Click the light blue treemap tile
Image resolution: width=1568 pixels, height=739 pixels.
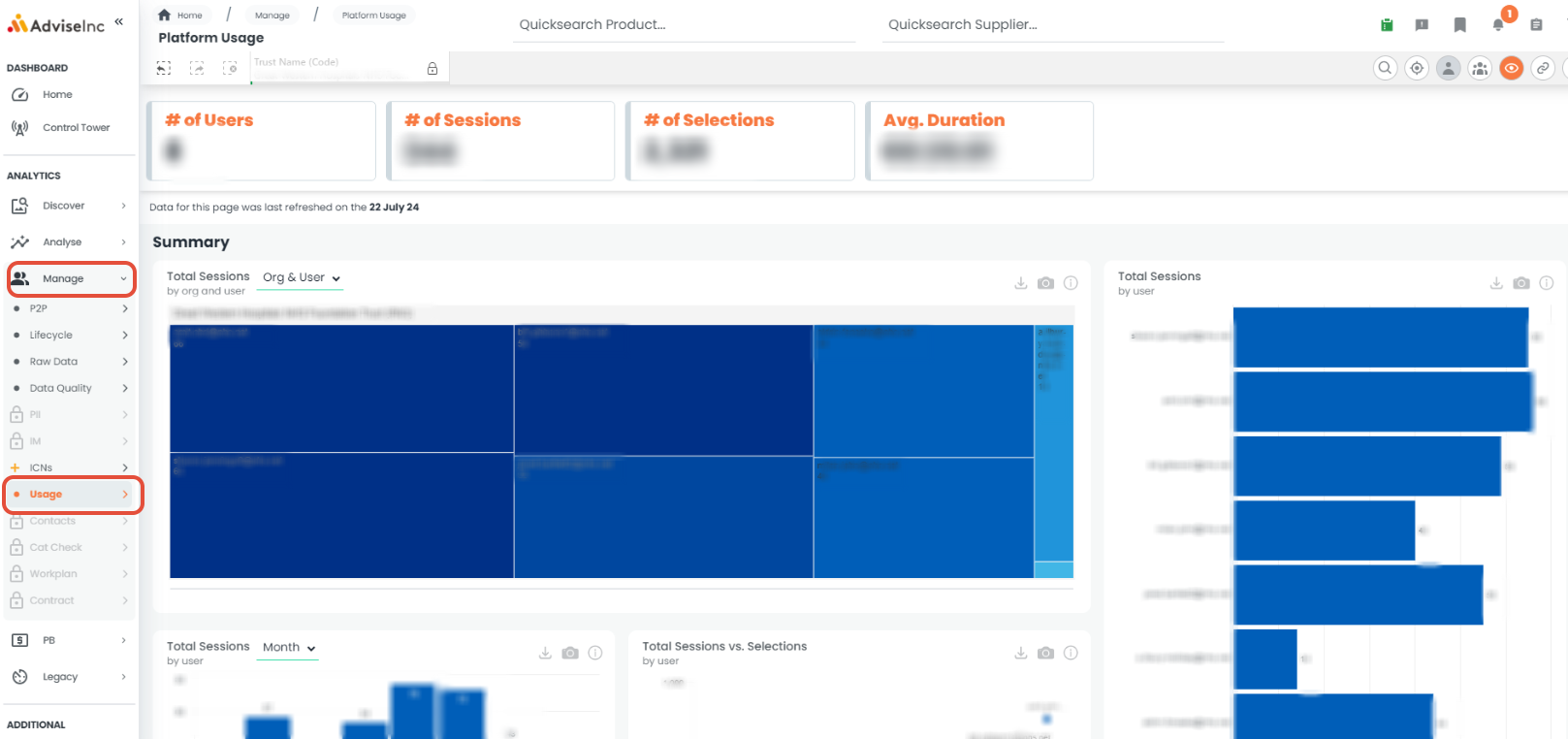coord(1054,443)
